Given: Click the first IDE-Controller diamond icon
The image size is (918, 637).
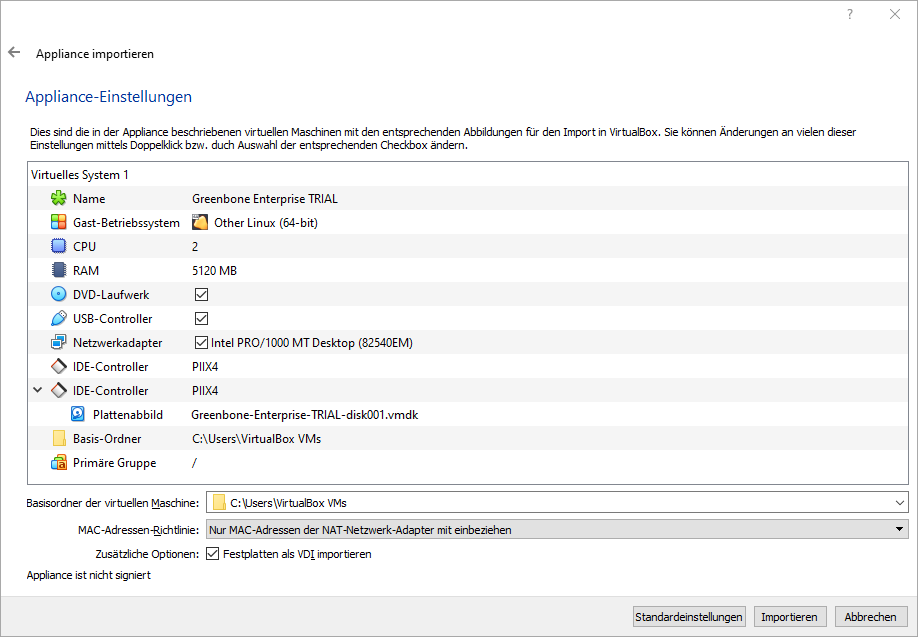Looking at the screenshot, I should coord(59,367).
